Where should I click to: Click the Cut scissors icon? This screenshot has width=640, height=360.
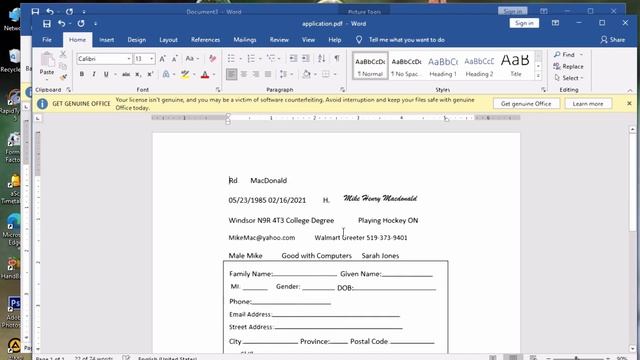coord(63,54)
